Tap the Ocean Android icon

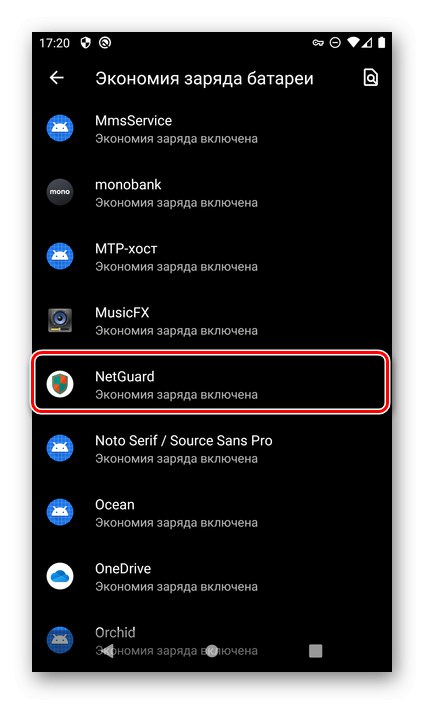[60, 512]
